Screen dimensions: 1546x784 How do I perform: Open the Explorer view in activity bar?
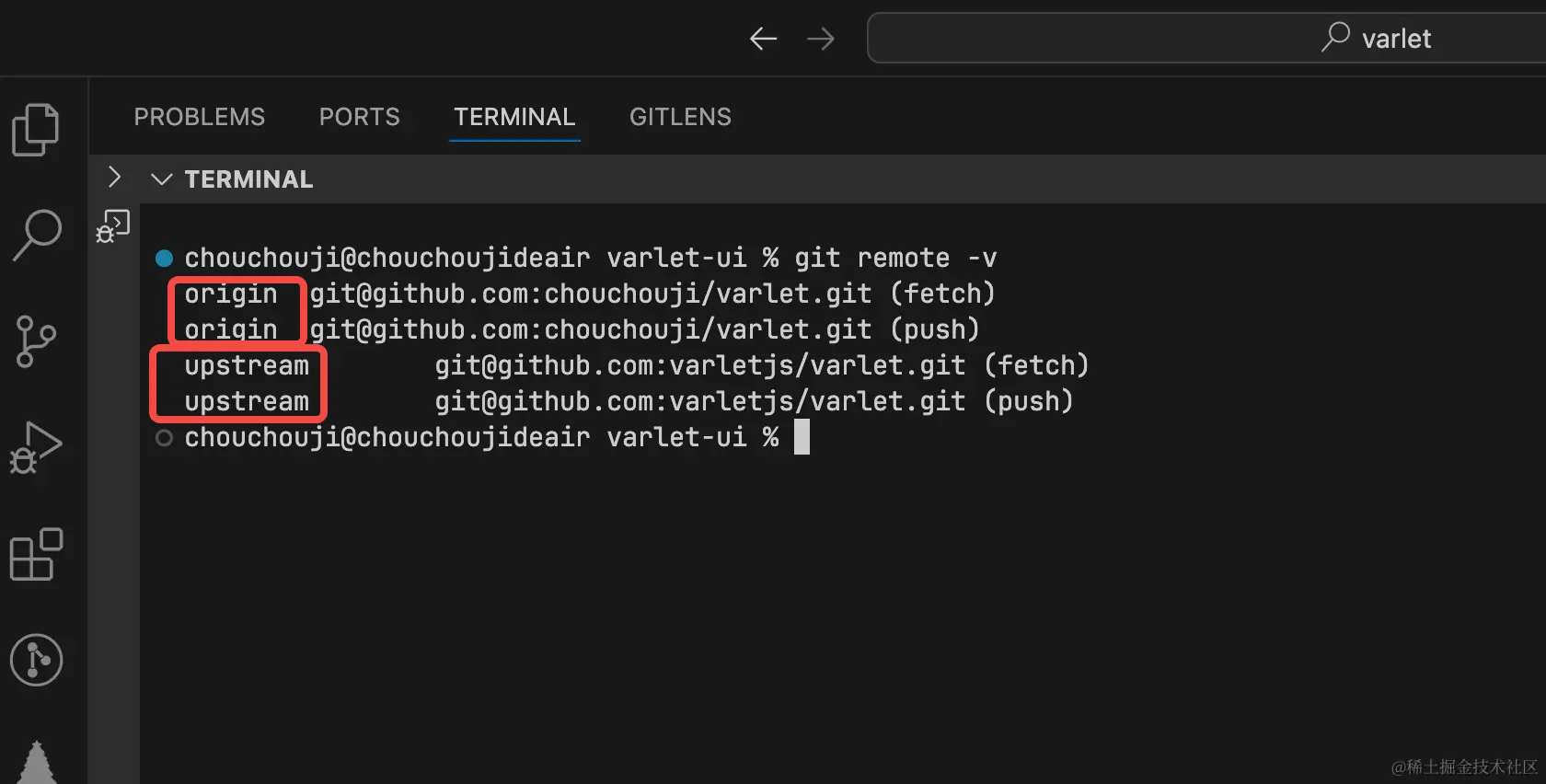(x=36, y=130)
